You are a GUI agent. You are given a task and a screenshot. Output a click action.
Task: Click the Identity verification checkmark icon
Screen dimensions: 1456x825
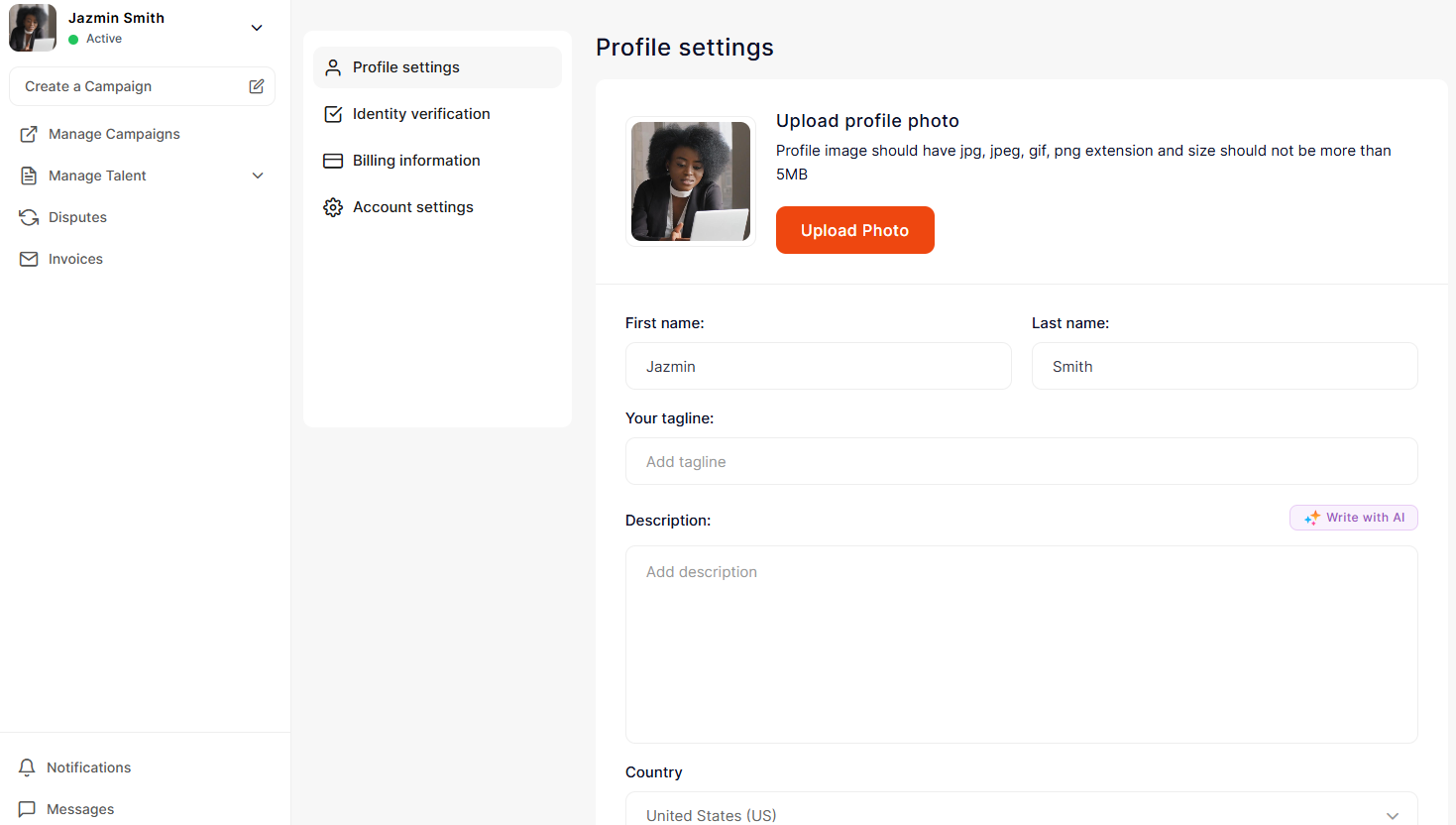333,114
